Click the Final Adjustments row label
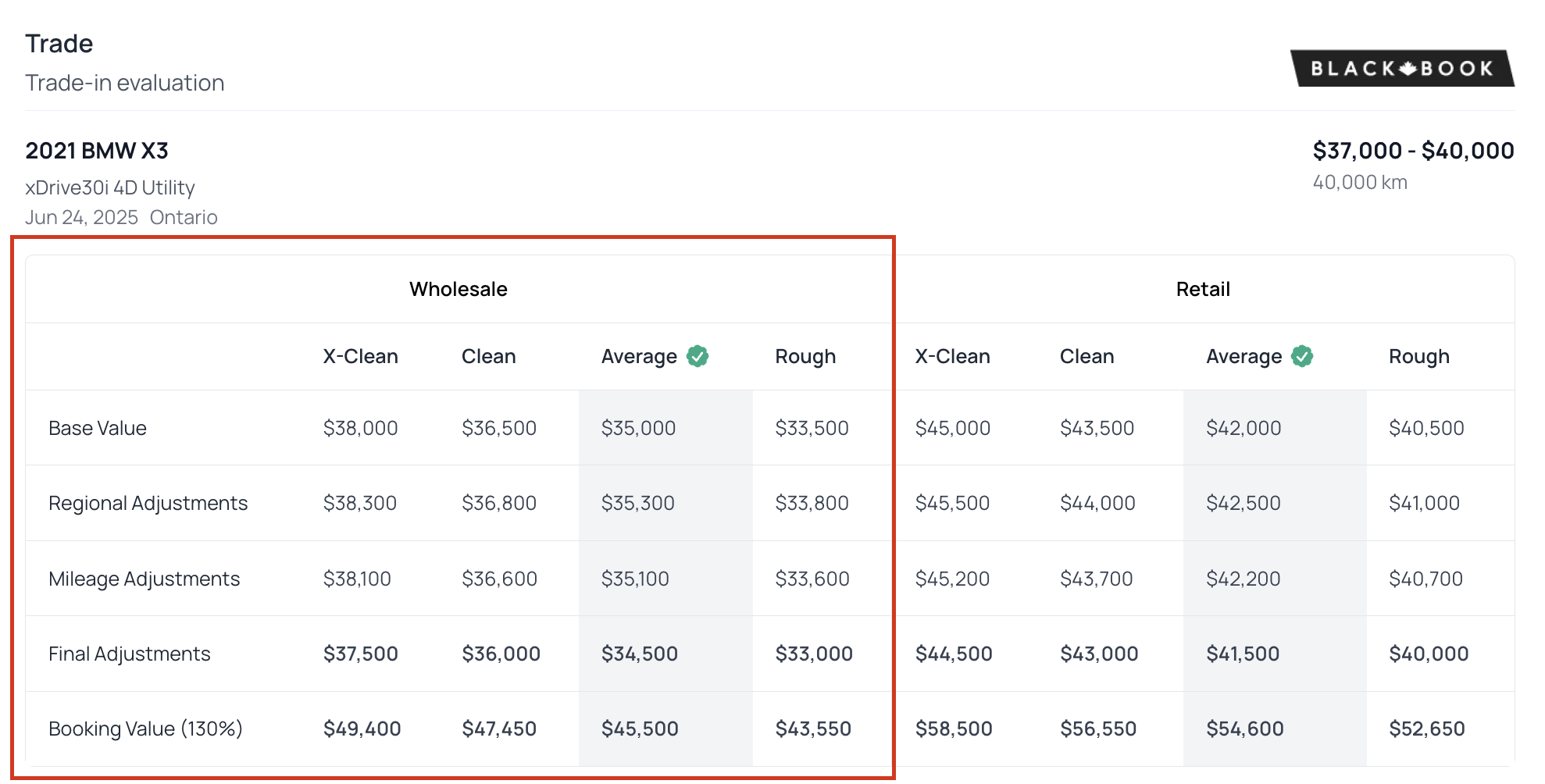This screenshot has width=1545, height=784. coord(130,654)
